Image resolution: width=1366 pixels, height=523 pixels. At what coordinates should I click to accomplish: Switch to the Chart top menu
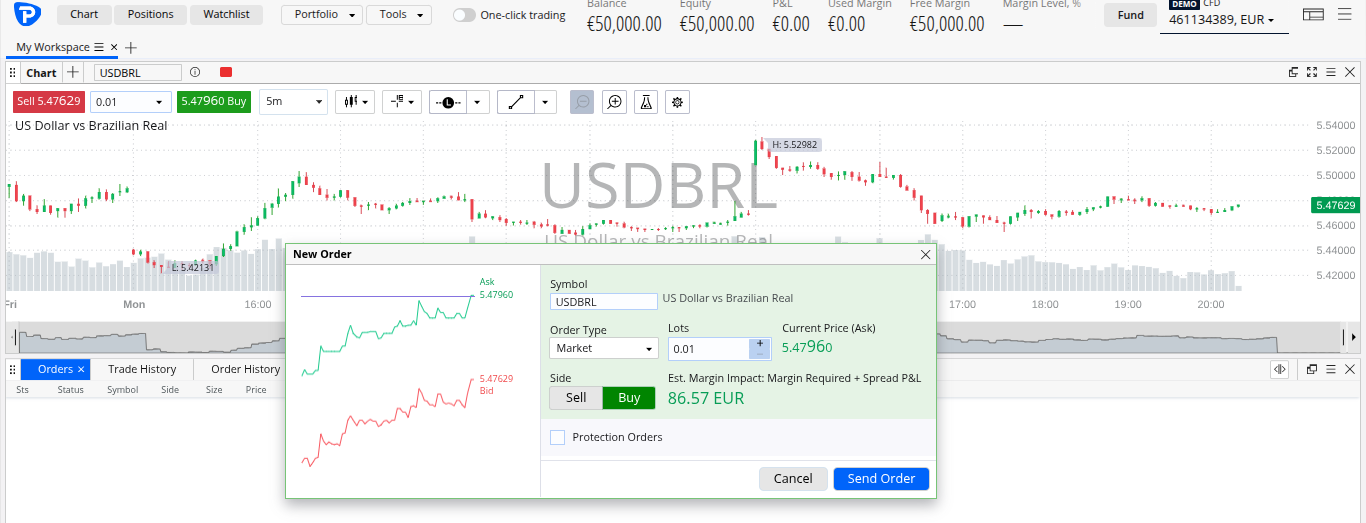(x=84, y=15)
